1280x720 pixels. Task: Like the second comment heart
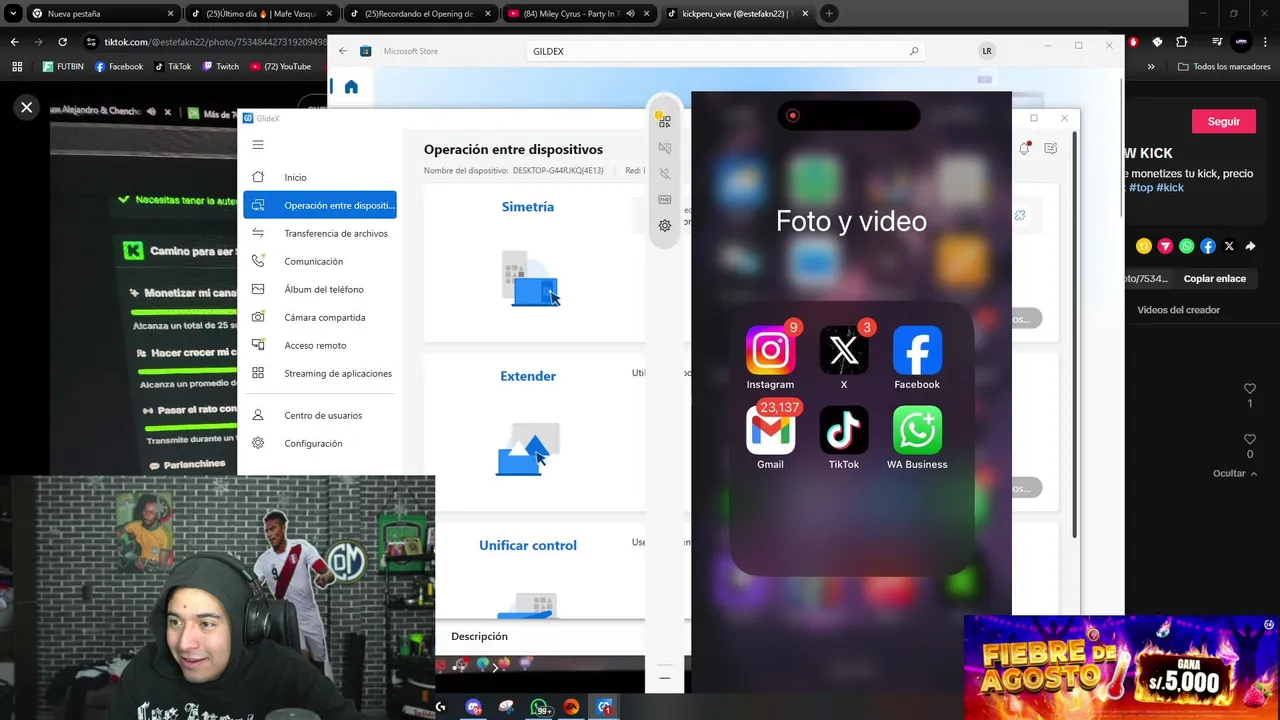coord(1250,439)
